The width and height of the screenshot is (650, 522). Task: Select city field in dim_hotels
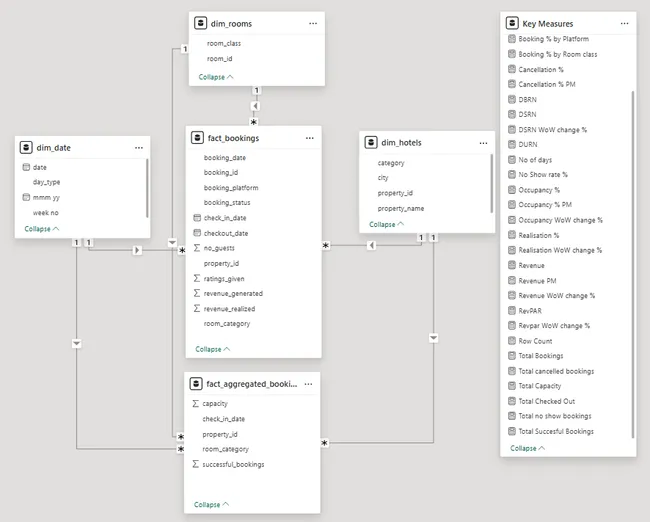[x=383, y=178]
